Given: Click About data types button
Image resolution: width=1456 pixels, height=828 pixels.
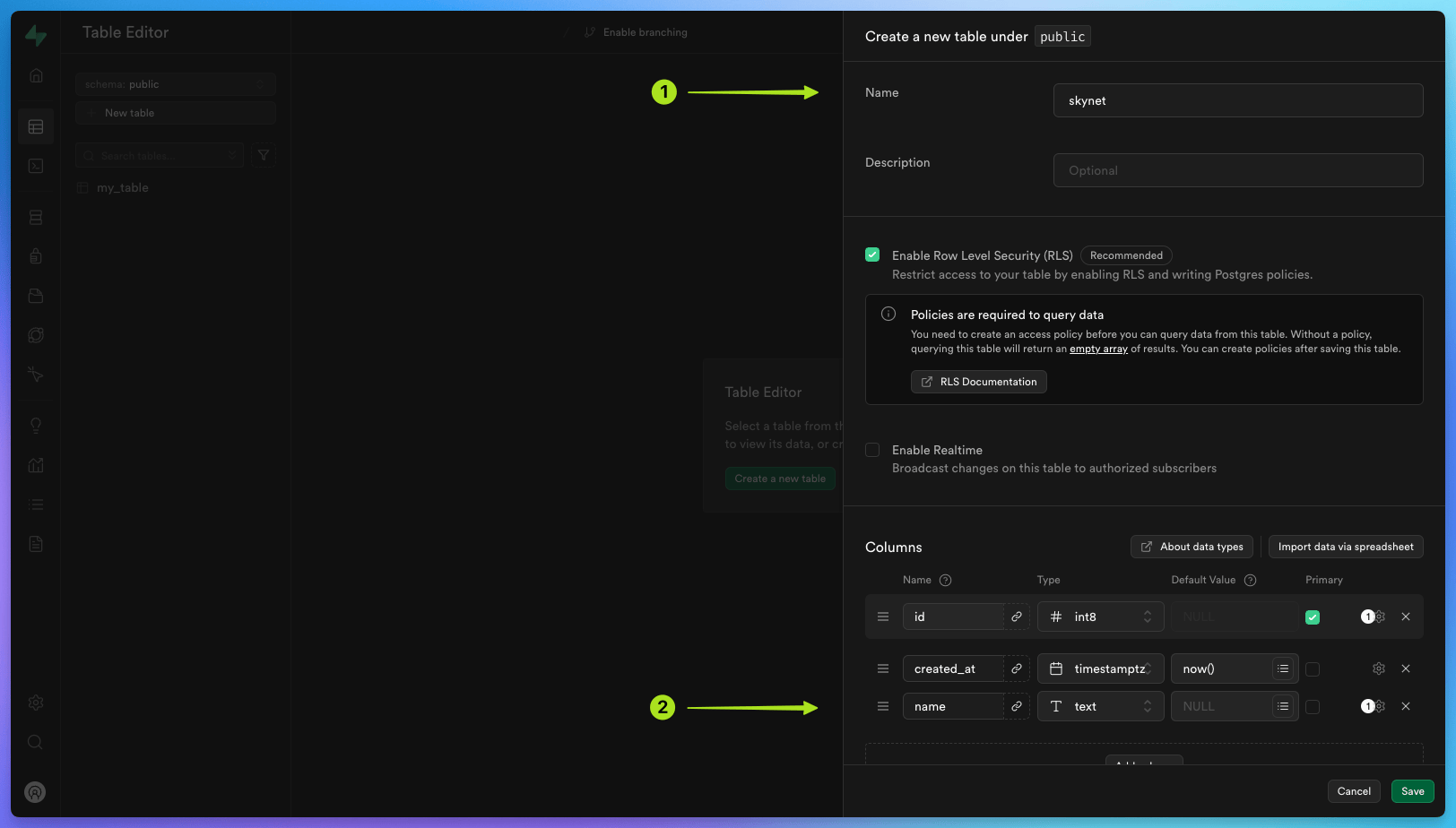Looking at the screenshot, I should tap(1192, 547).
